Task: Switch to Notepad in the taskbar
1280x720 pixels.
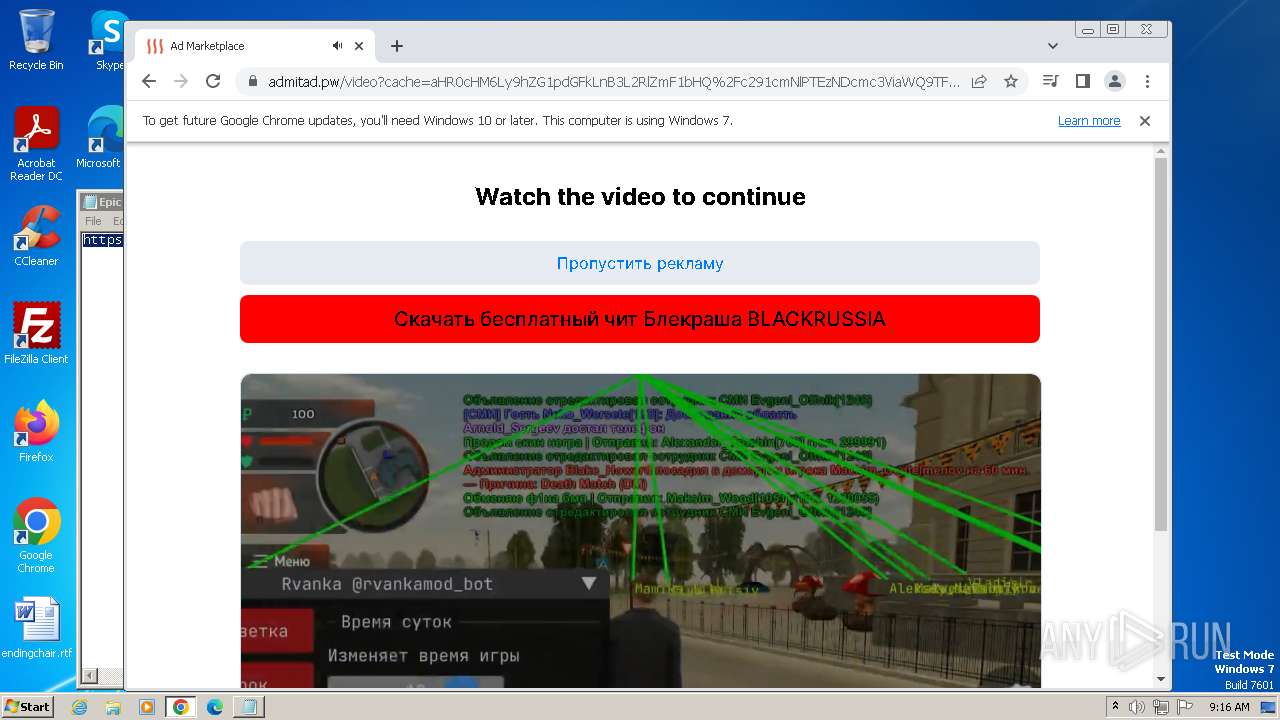Action: pyautogui.click(x=249, y=707)
